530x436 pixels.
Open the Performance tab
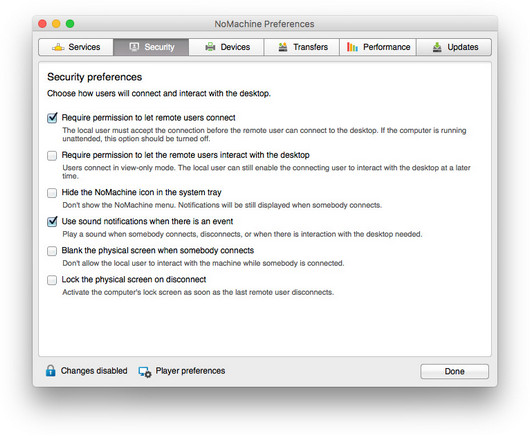378,47
